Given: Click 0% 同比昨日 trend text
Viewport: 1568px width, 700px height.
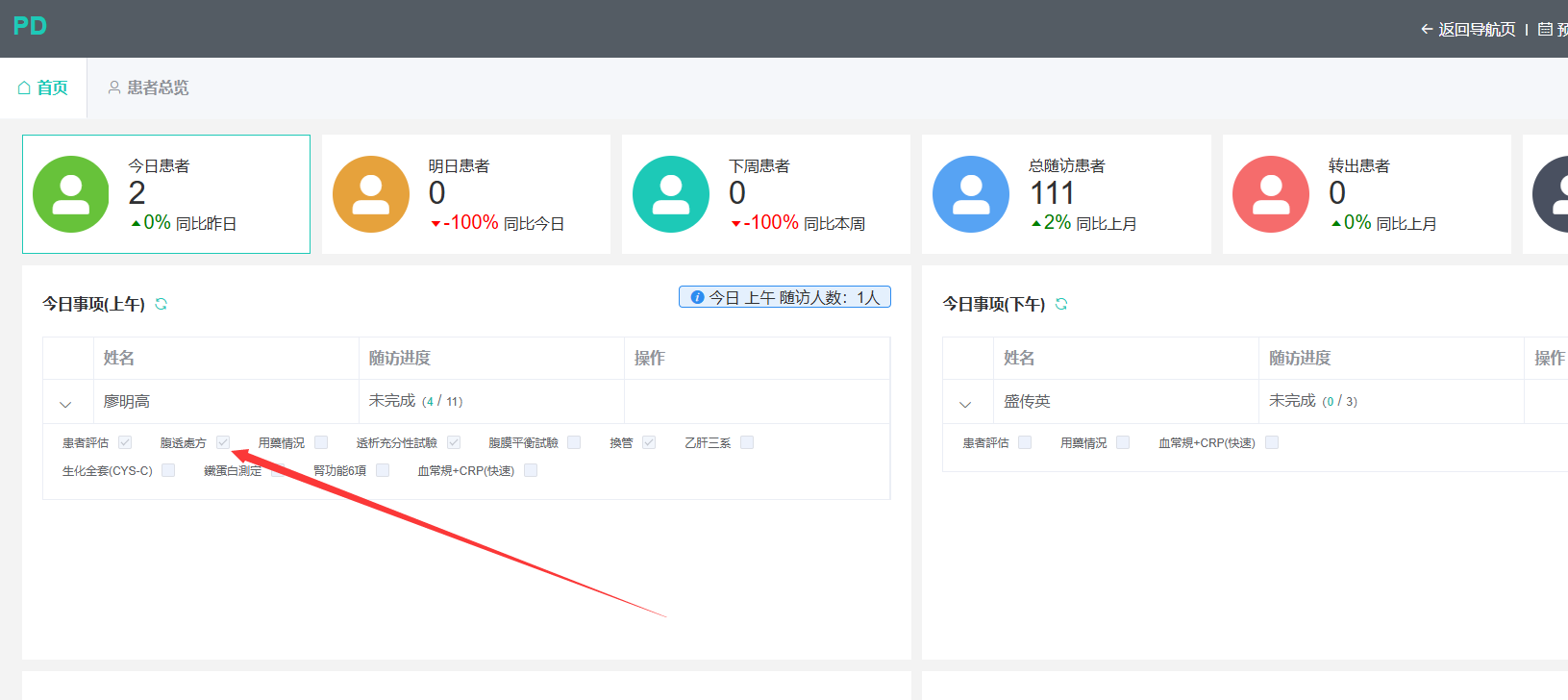Looking at the screenshot, I should pos(184,223).
